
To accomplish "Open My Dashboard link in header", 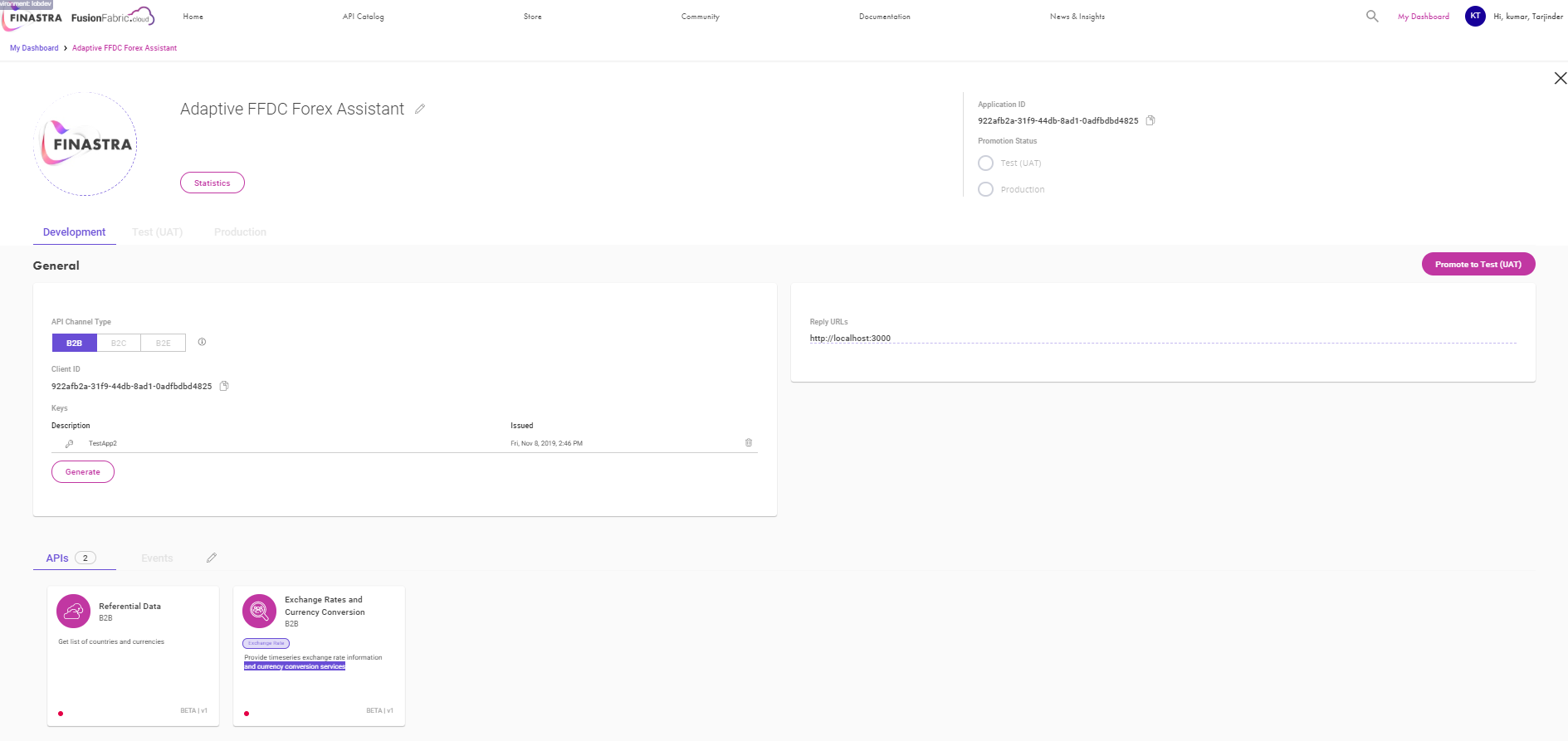I will pos(1424,17).
